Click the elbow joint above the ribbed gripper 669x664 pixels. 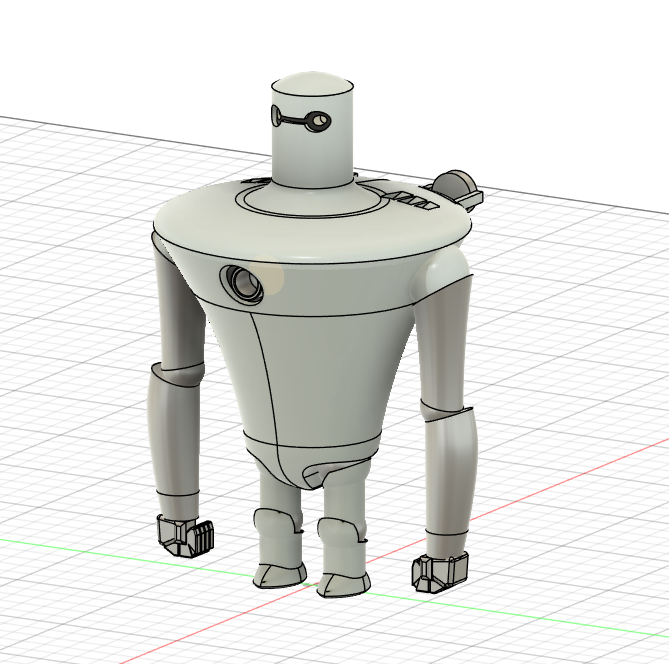coord(178,375)
